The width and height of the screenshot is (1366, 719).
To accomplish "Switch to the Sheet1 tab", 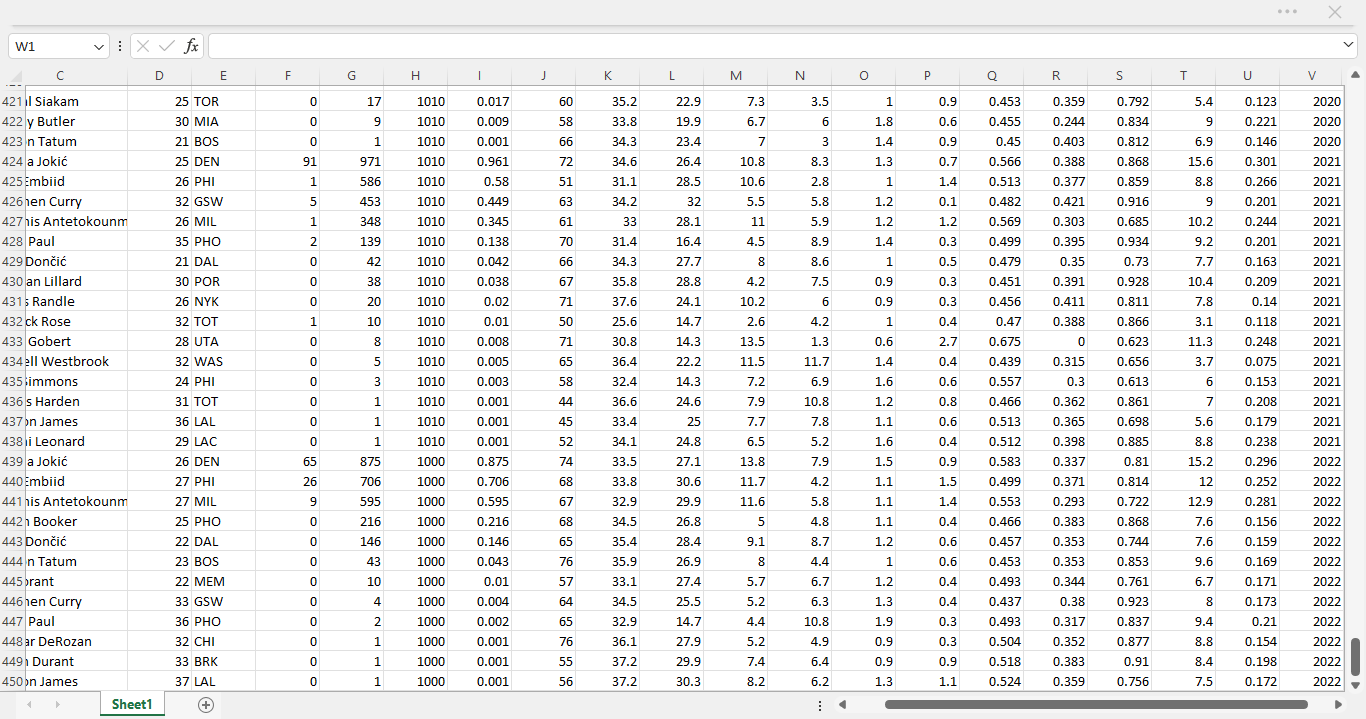I will coord(132,705).
